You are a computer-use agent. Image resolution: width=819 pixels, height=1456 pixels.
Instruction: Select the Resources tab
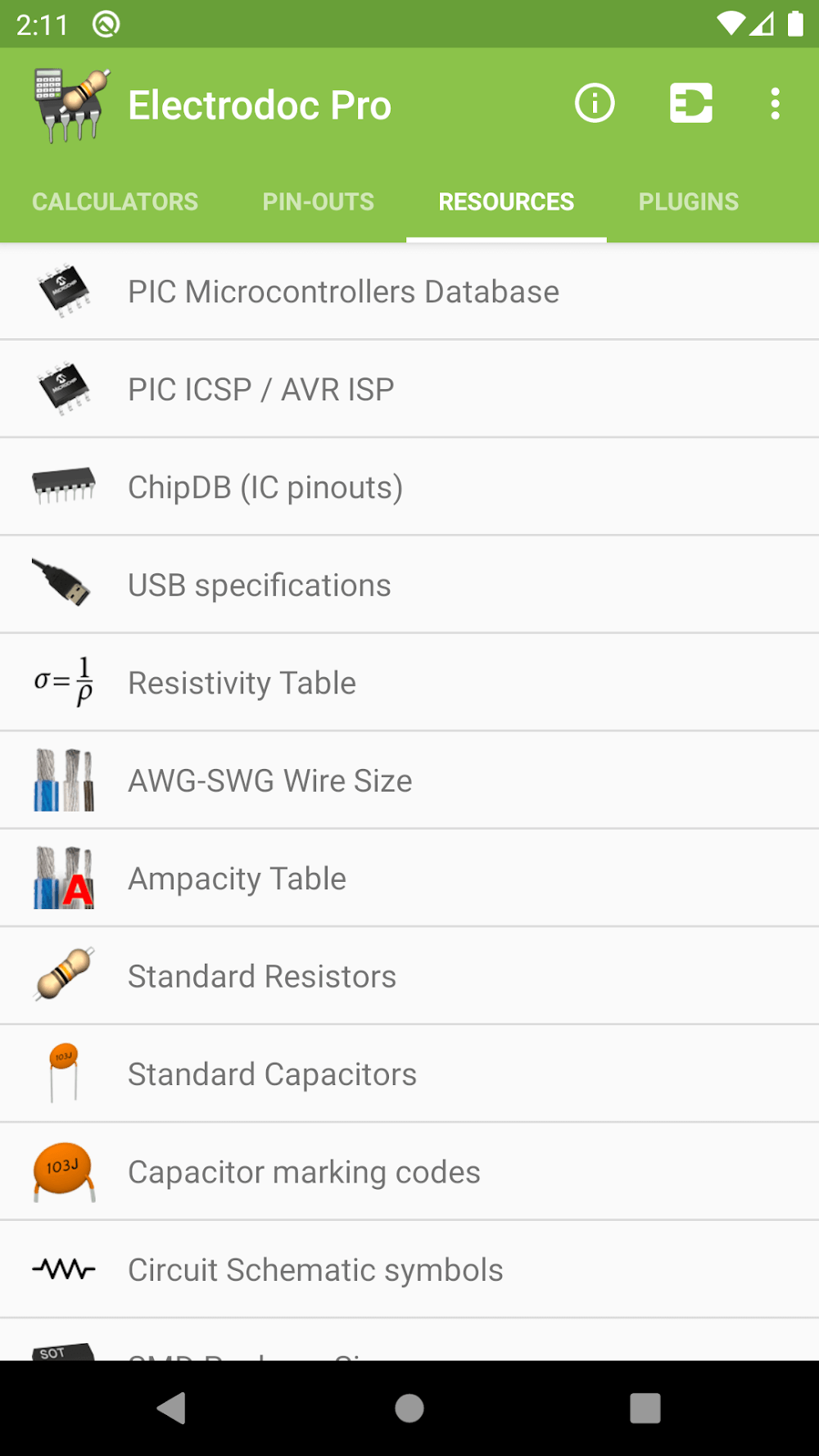click(506, 201)
